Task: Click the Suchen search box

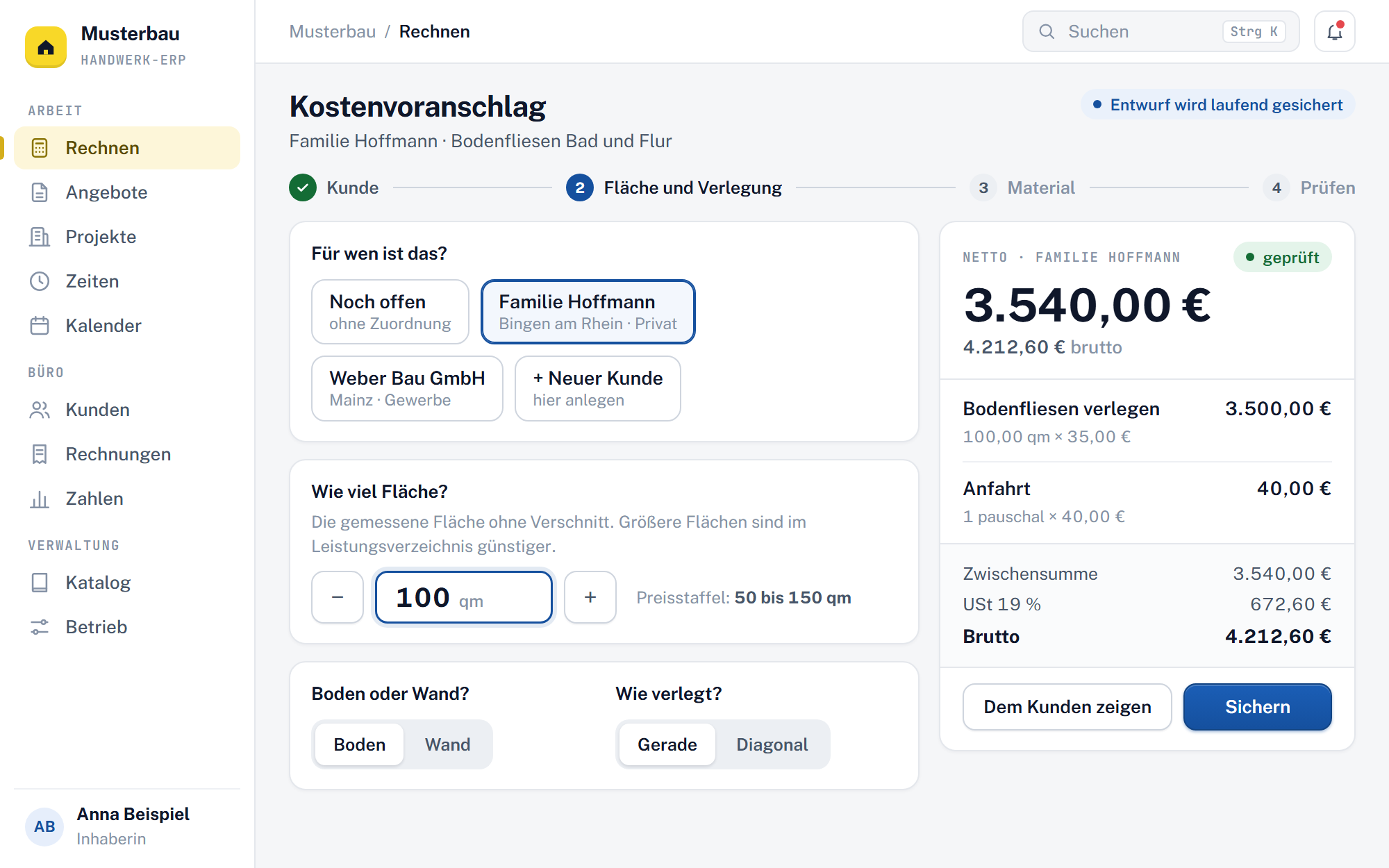Action: (1161, 31)
